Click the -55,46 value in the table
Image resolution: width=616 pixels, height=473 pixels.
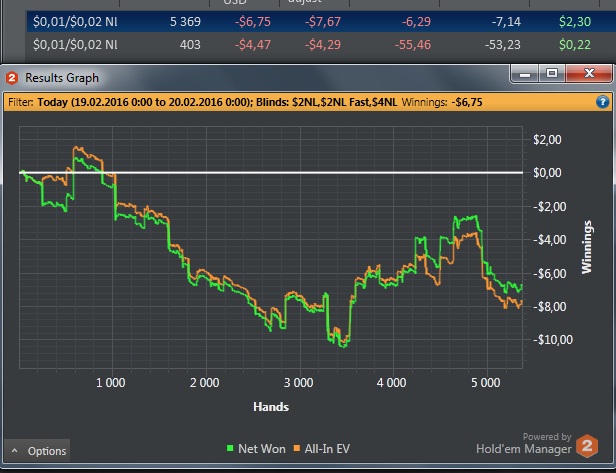pyautogui.click(x=412, y=44)
